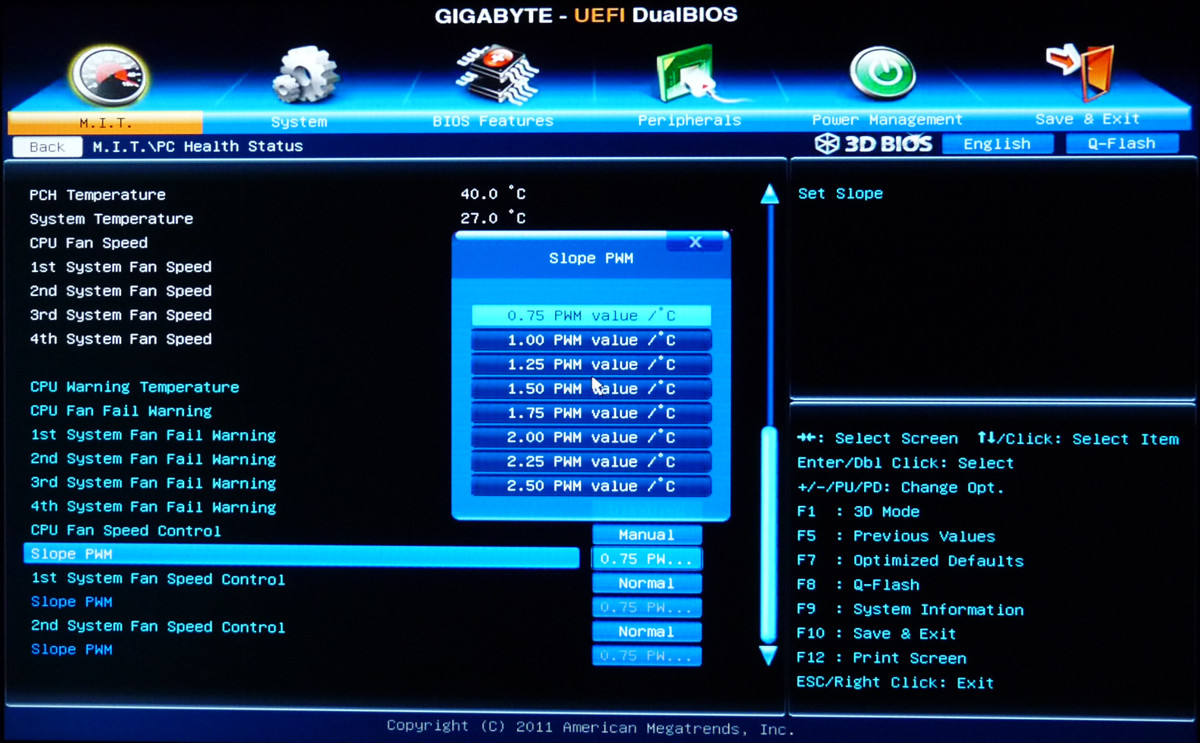
Task: Go to the BIOS Features tab label
Action: [493, 121]
